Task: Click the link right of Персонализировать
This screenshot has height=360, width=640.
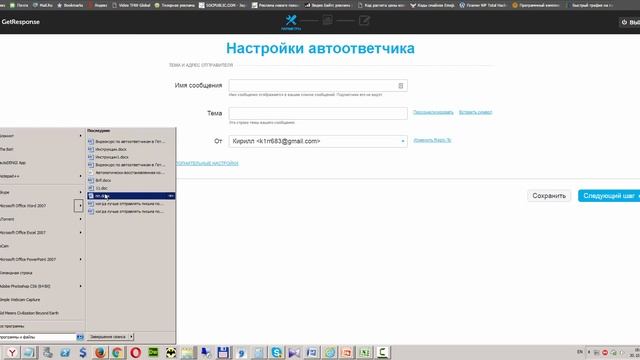Action: point(476,112)
